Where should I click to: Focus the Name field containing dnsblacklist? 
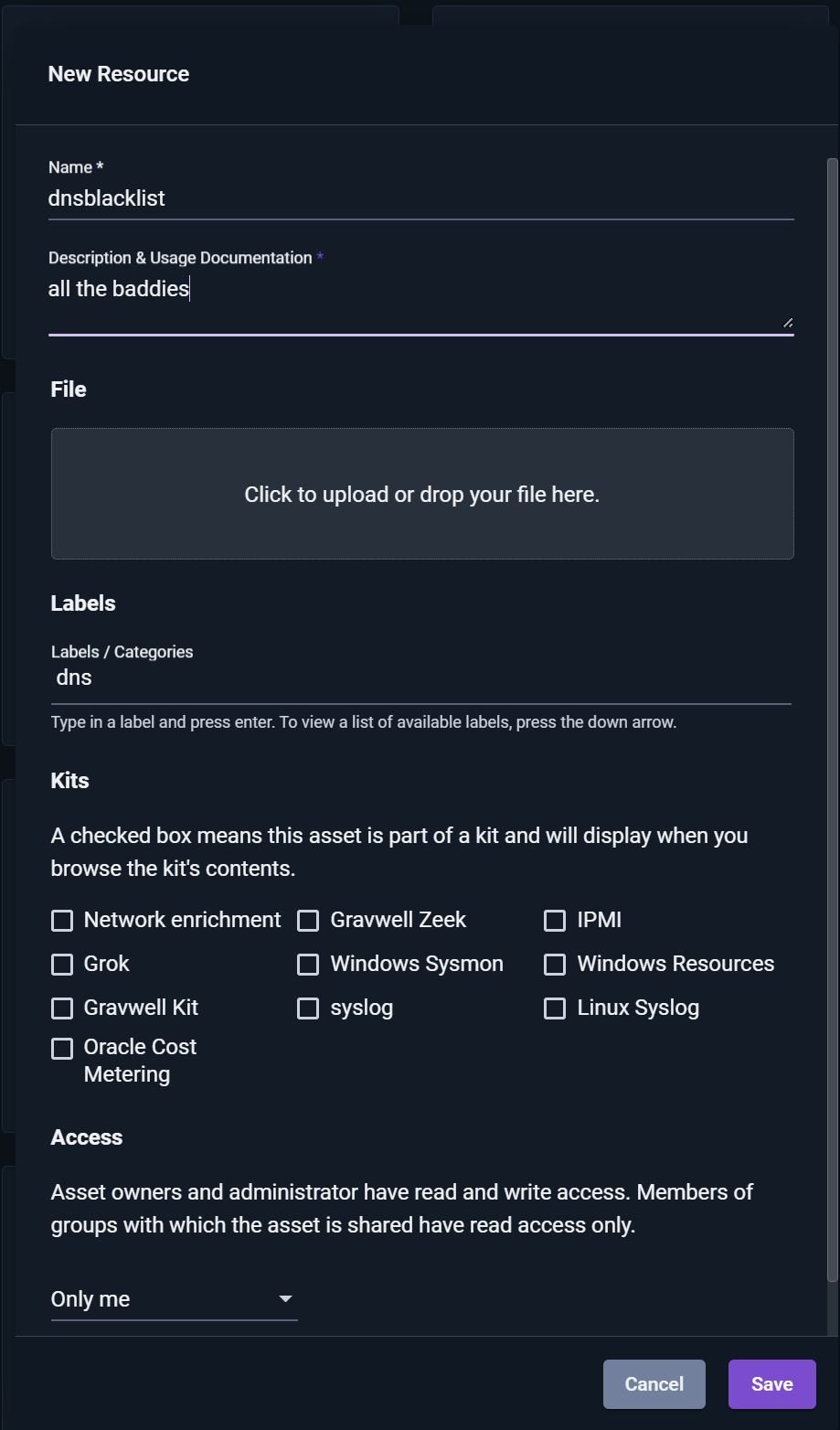pos(420,198)
